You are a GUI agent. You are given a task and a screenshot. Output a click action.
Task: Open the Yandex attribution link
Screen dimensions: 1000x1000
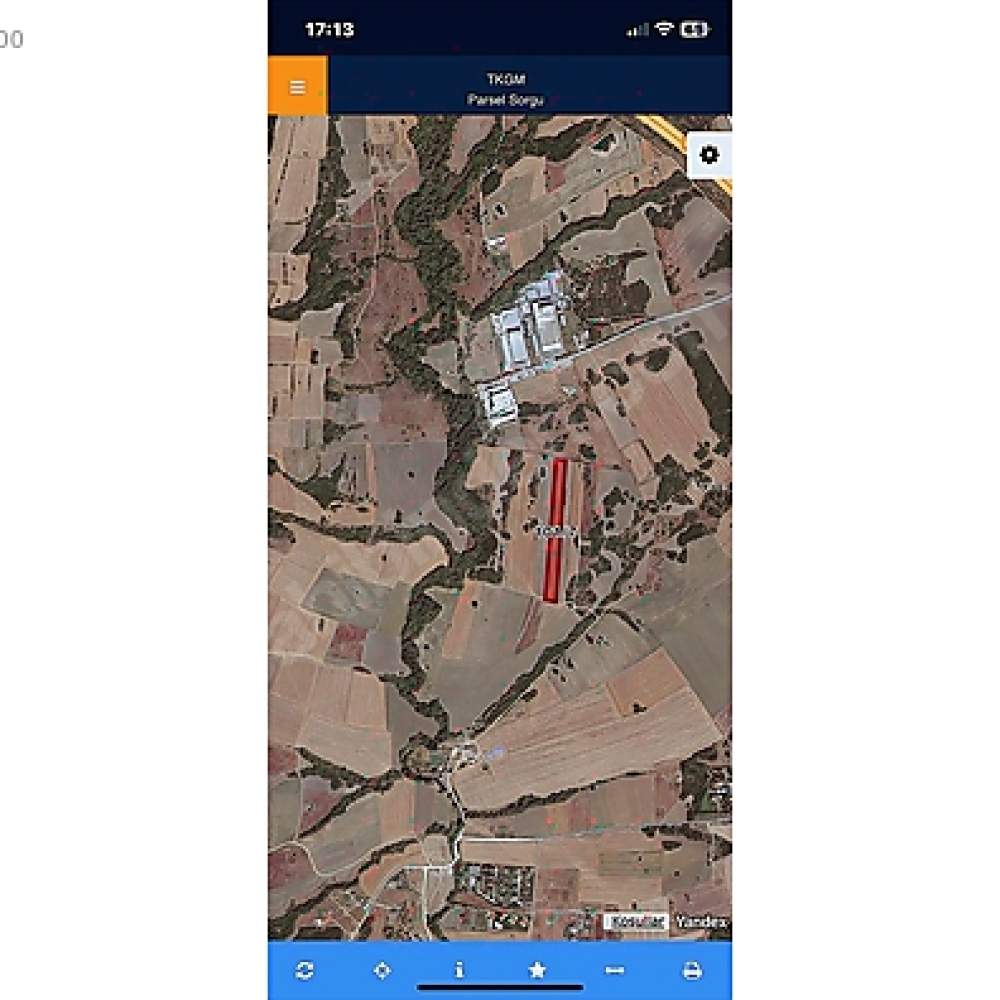(700, 922)
